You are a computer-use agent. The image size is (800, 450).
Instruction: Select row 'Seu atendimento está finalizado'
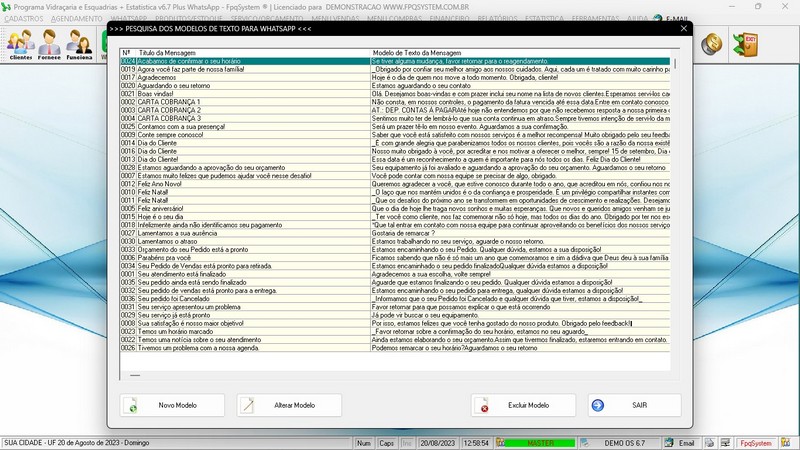[395, 274]
